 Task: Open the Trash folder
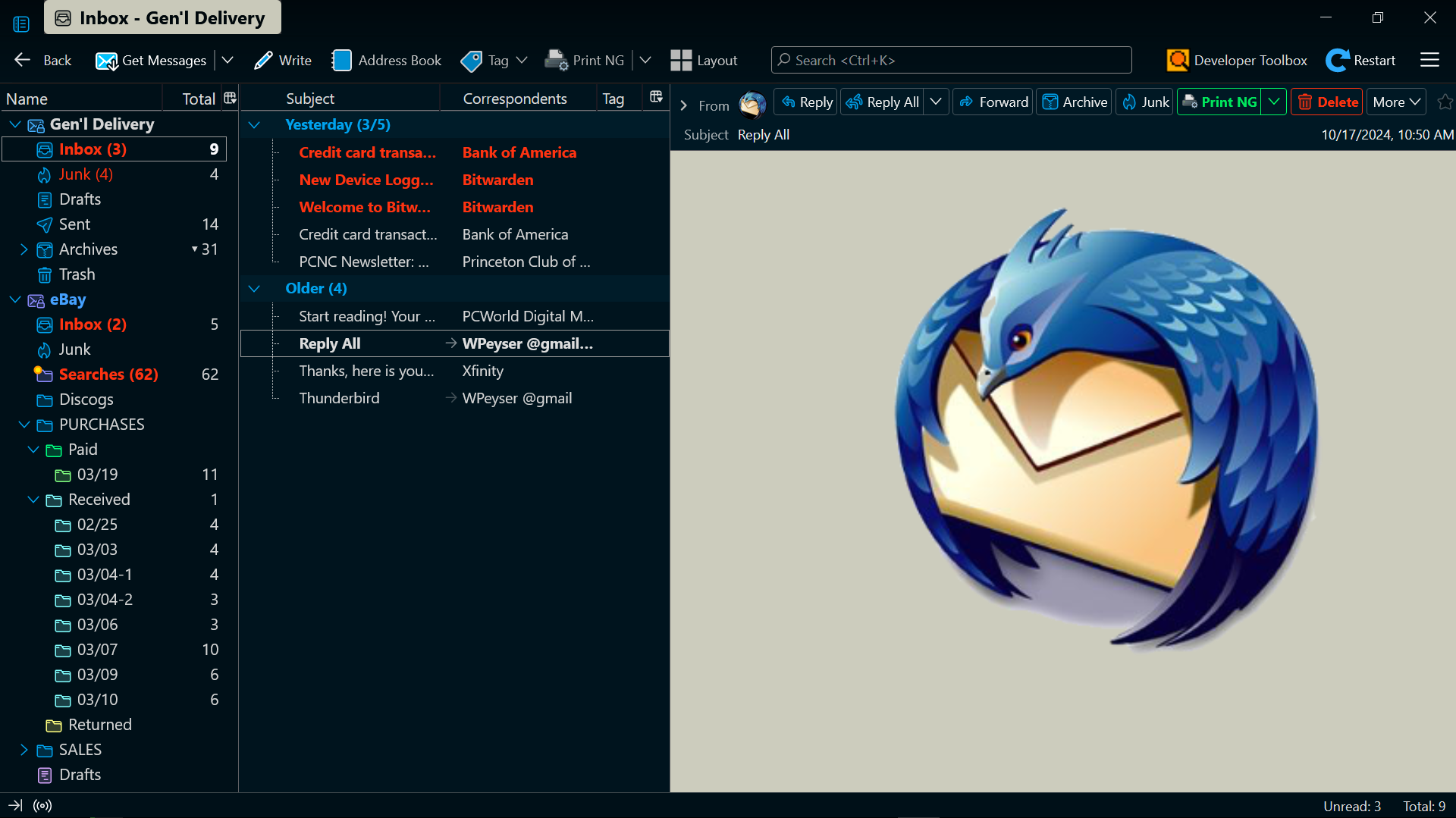[x=115, y=274]
